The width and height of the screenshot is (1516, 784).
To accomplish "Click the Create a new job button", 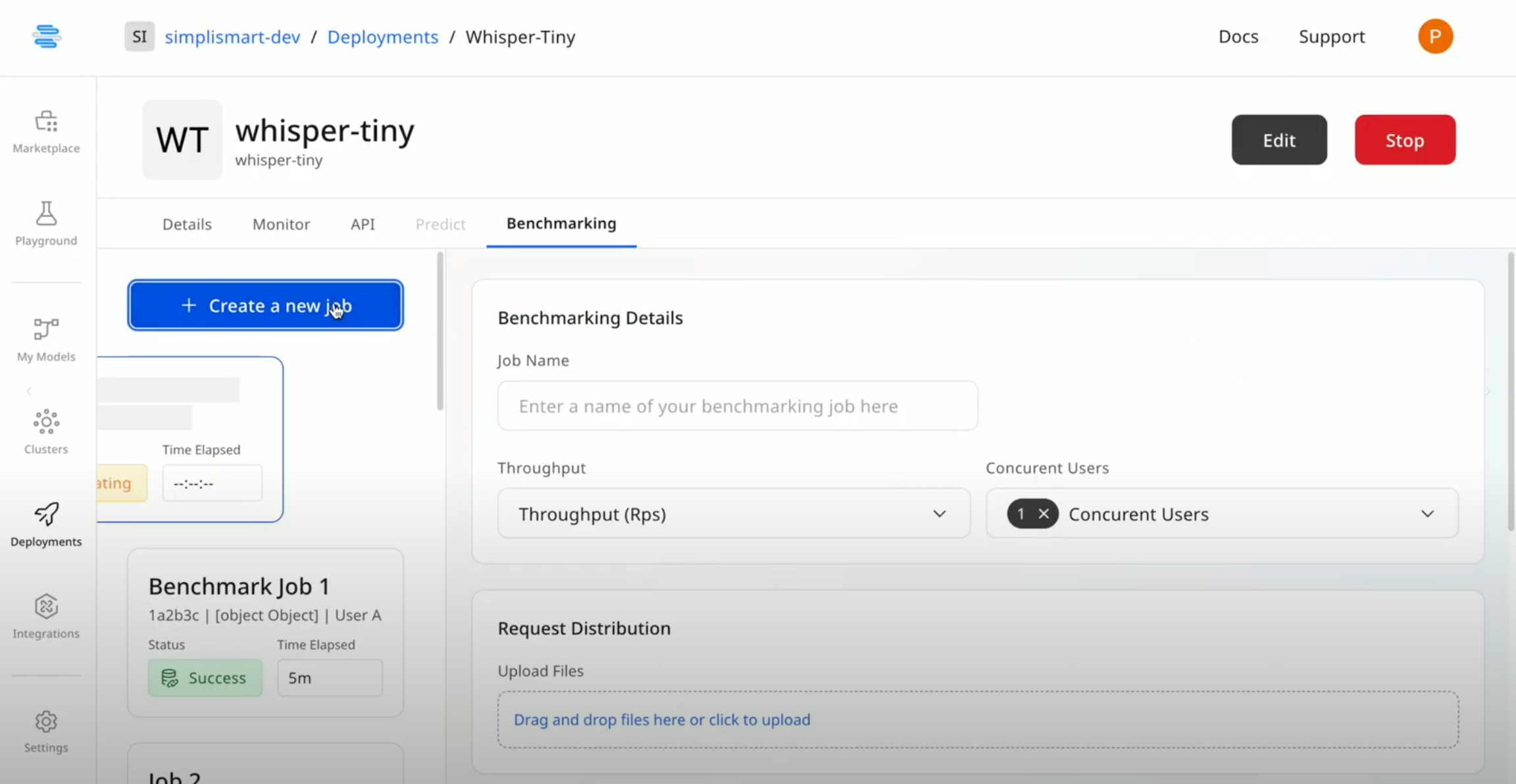I will pyautogui.click(x=265, y=305).
